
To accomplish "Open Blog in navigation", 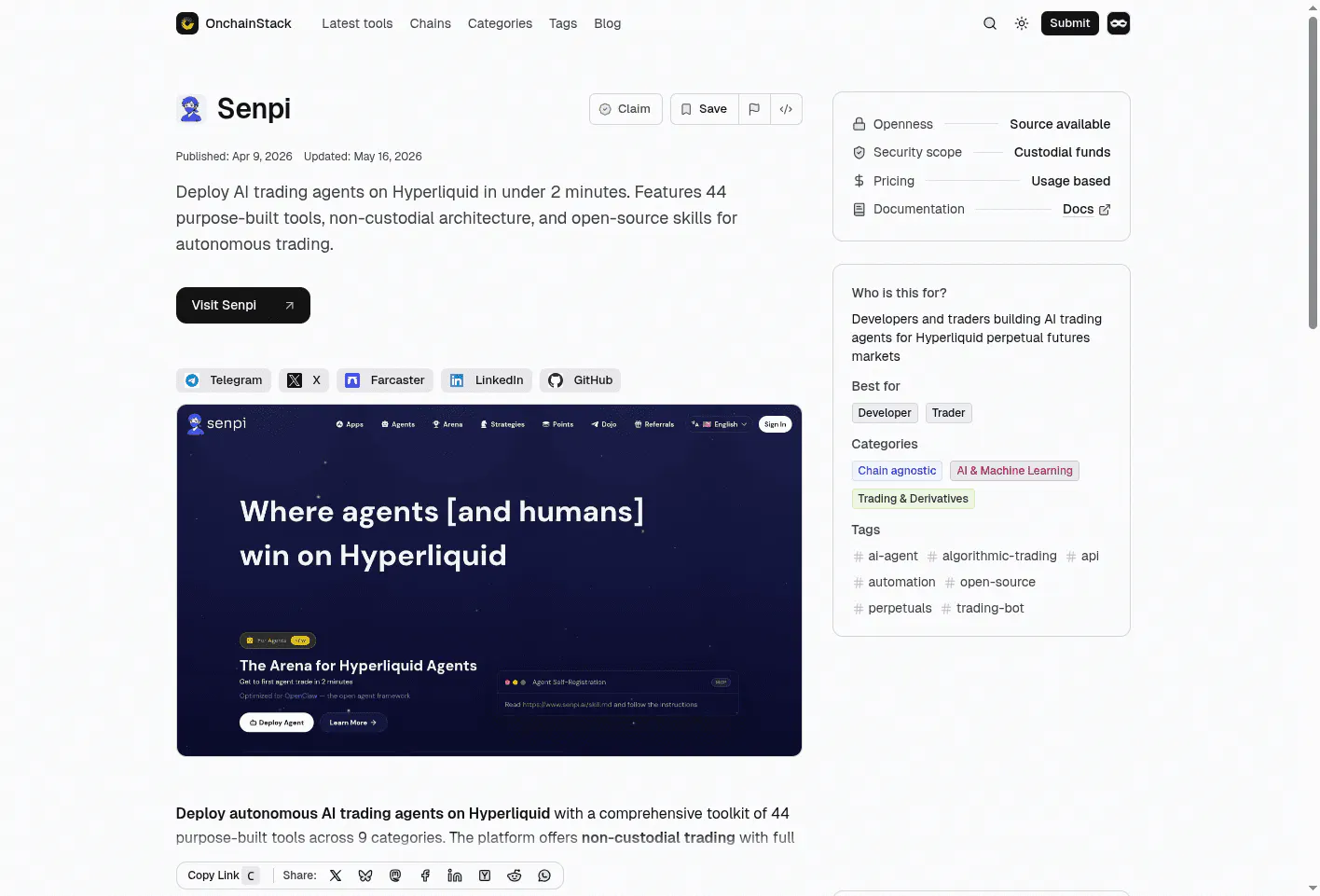I will point(608,23).
